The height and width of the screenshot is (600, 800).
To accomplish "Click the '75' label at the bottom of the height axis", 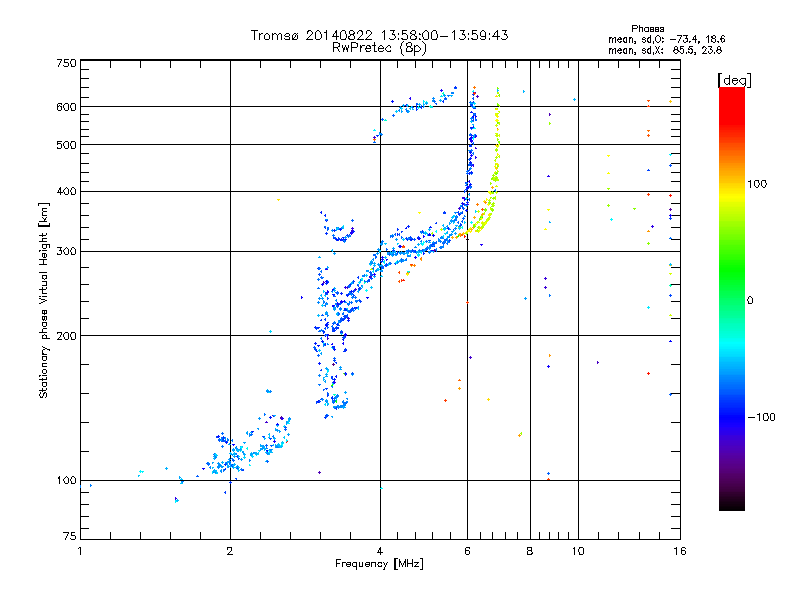I will tap(70, 536).
